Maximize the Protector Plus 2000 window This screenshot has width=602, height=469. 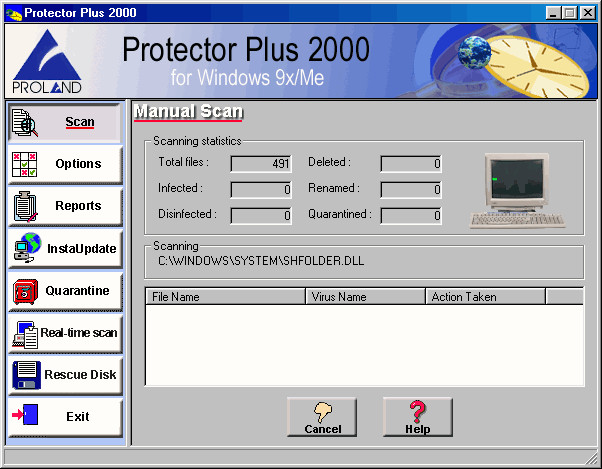click(569, 13)
